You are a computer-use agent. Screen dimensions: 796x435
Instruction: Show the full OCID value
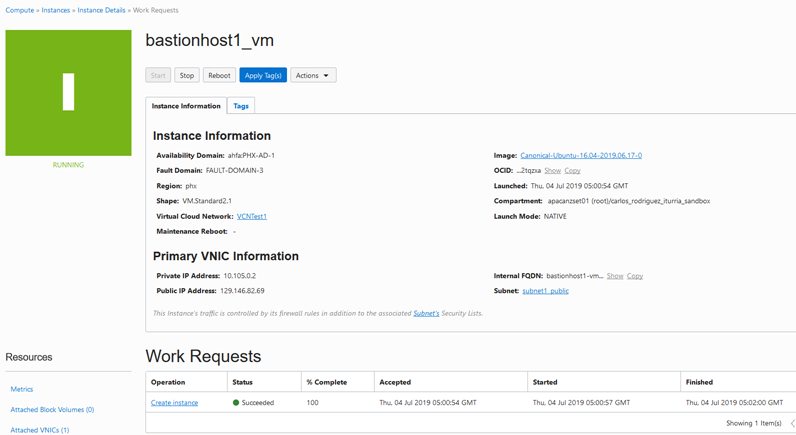[552, 171]
